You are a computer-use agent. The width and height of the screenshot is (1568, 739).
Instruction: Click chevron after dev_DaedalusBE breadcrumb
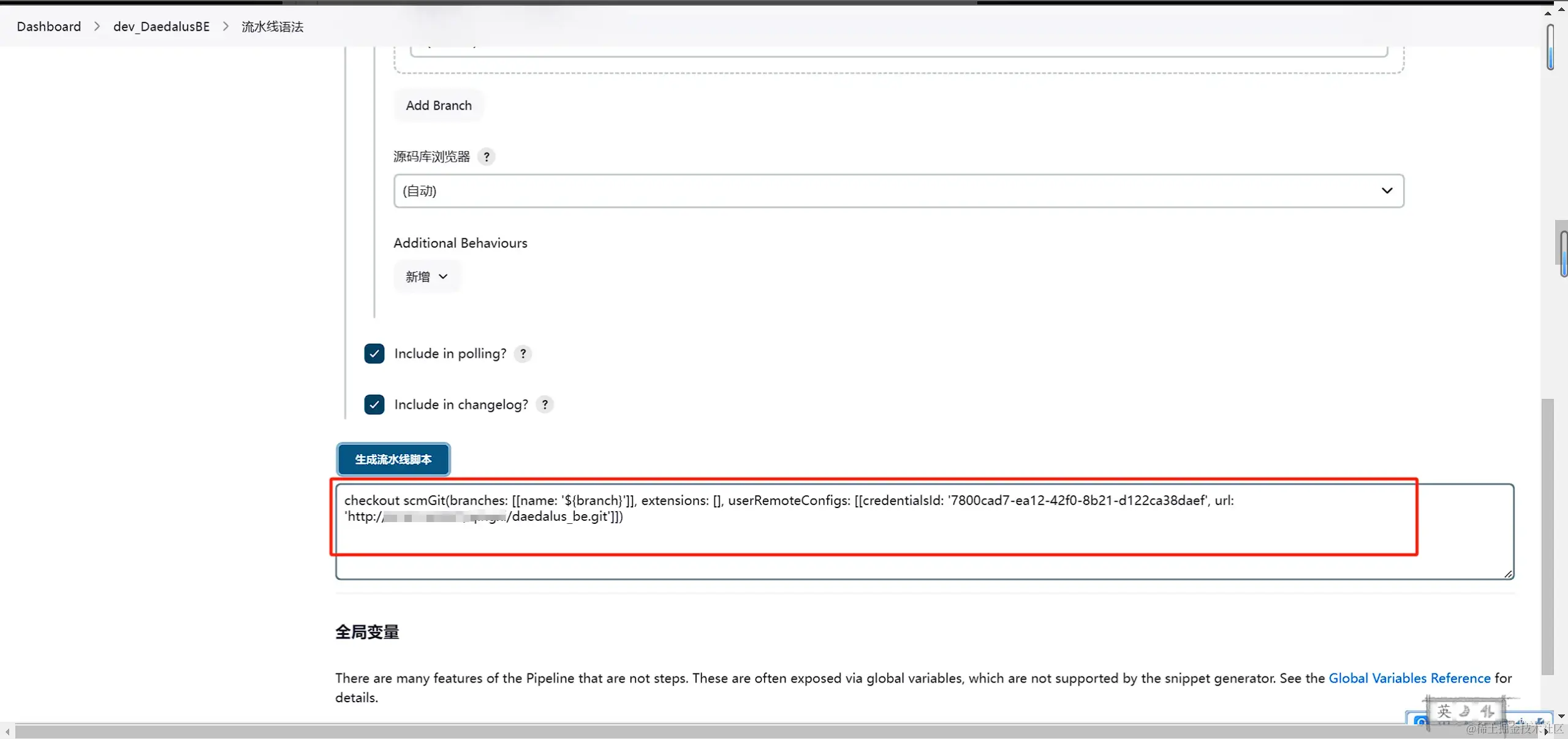point(225,26)
